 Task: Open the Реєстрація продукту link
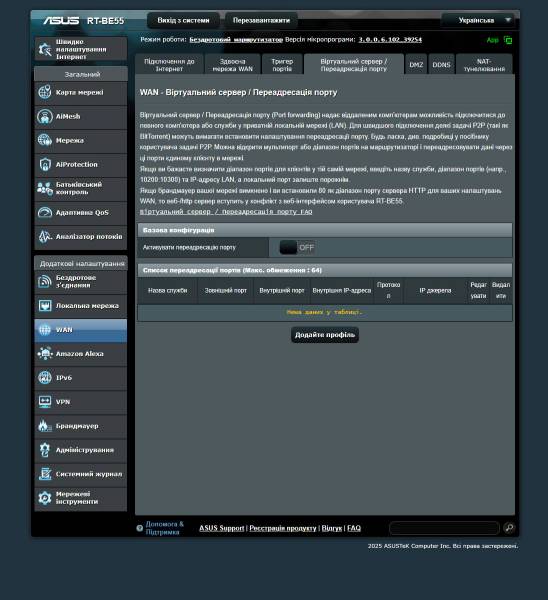coord(283,528)
